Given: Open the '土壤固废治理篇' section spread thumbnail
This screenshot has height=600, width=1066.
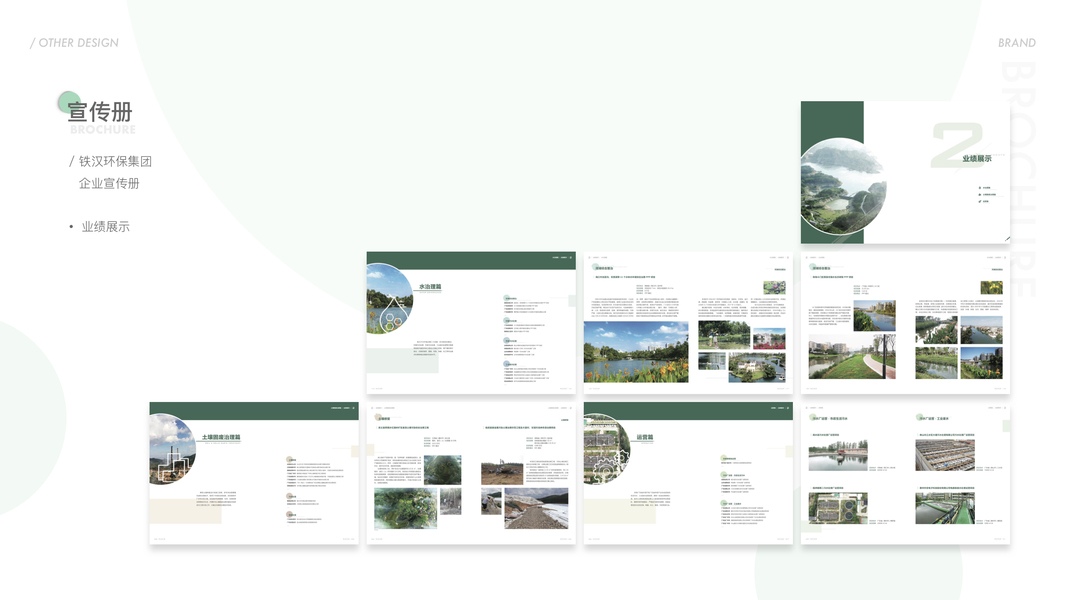Looking at the screenshot, I should [254, 473].
